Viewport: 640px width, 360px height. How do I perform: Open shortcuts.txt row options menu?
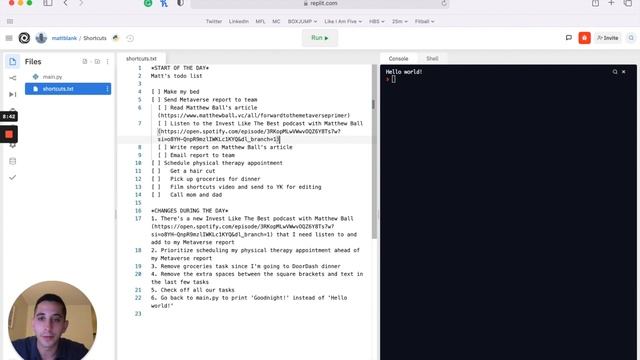pos(107,89)
